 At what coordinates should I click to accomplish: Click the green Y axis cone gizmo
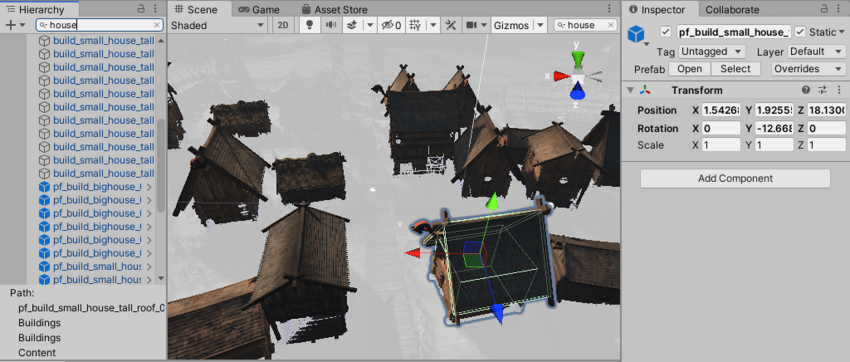pos(577,59)
